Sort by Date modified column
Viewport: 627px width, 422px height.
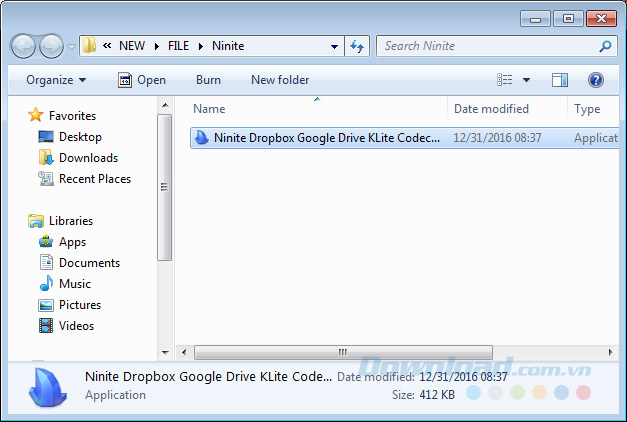point(491,109)
